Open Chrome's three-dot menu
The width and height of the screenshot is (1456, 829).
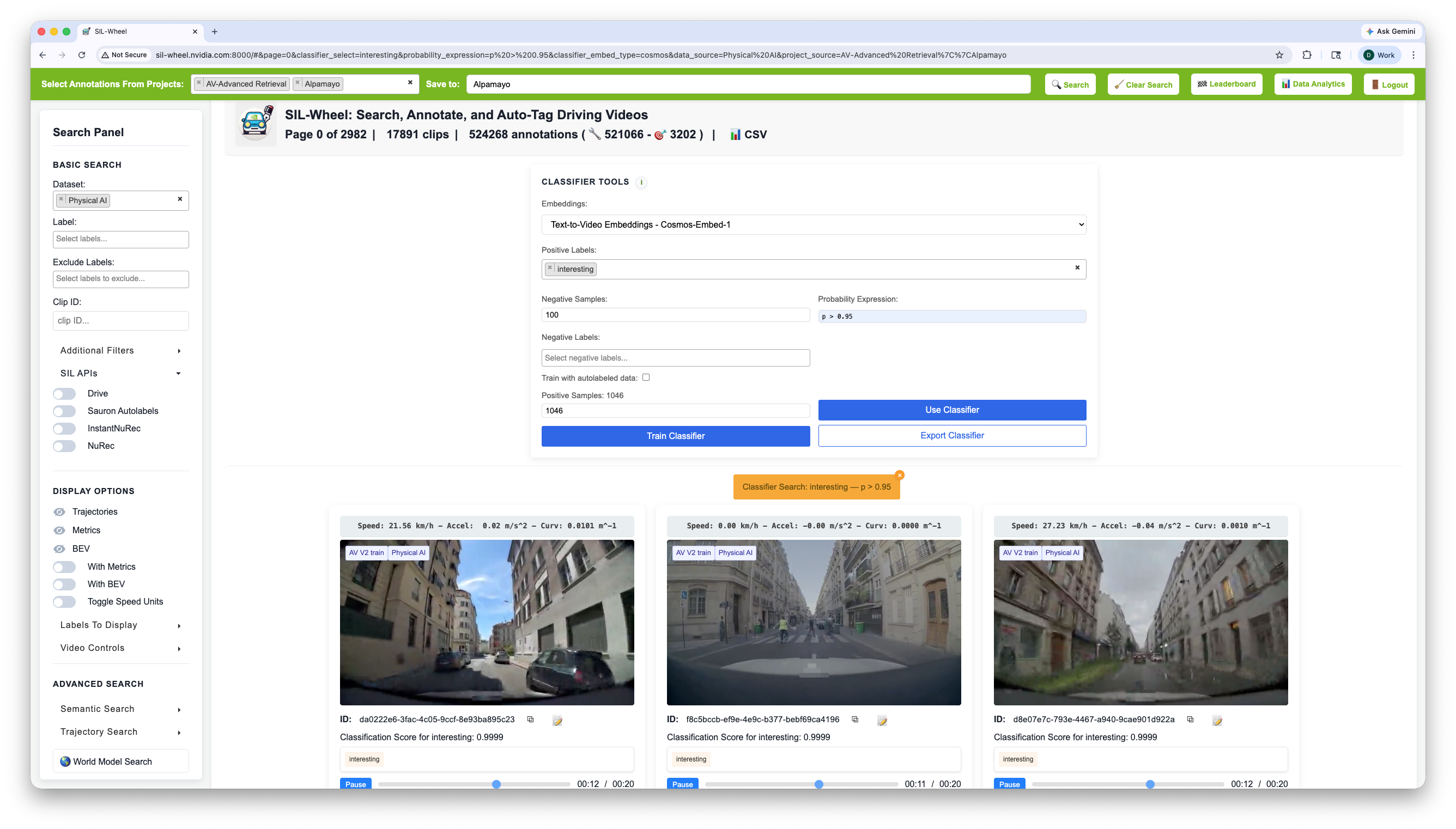click(x=1413, y=55)
